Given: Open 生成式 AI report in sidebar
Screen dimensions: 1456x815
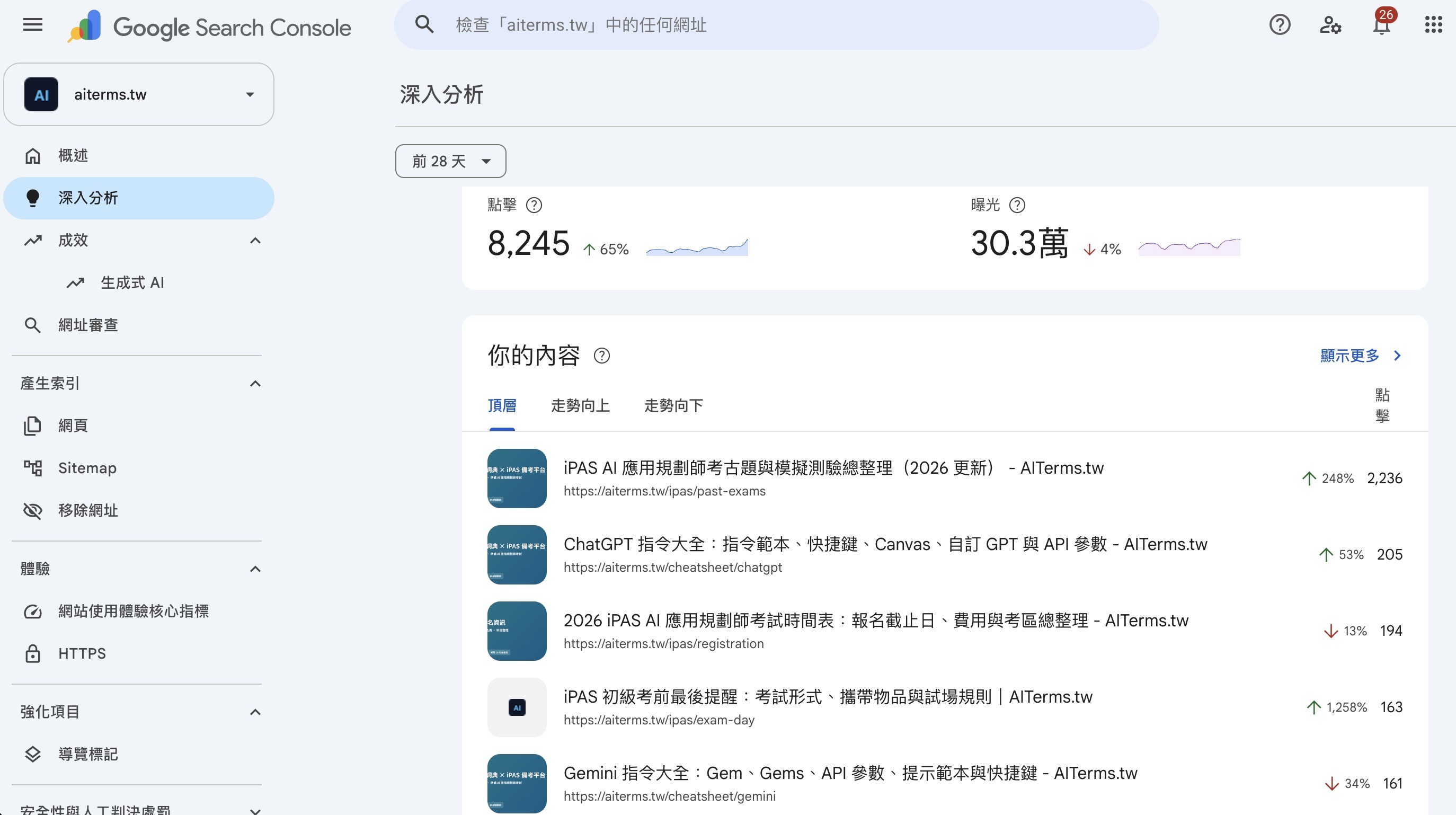Looking at the screenshot, I should point(139,282).
